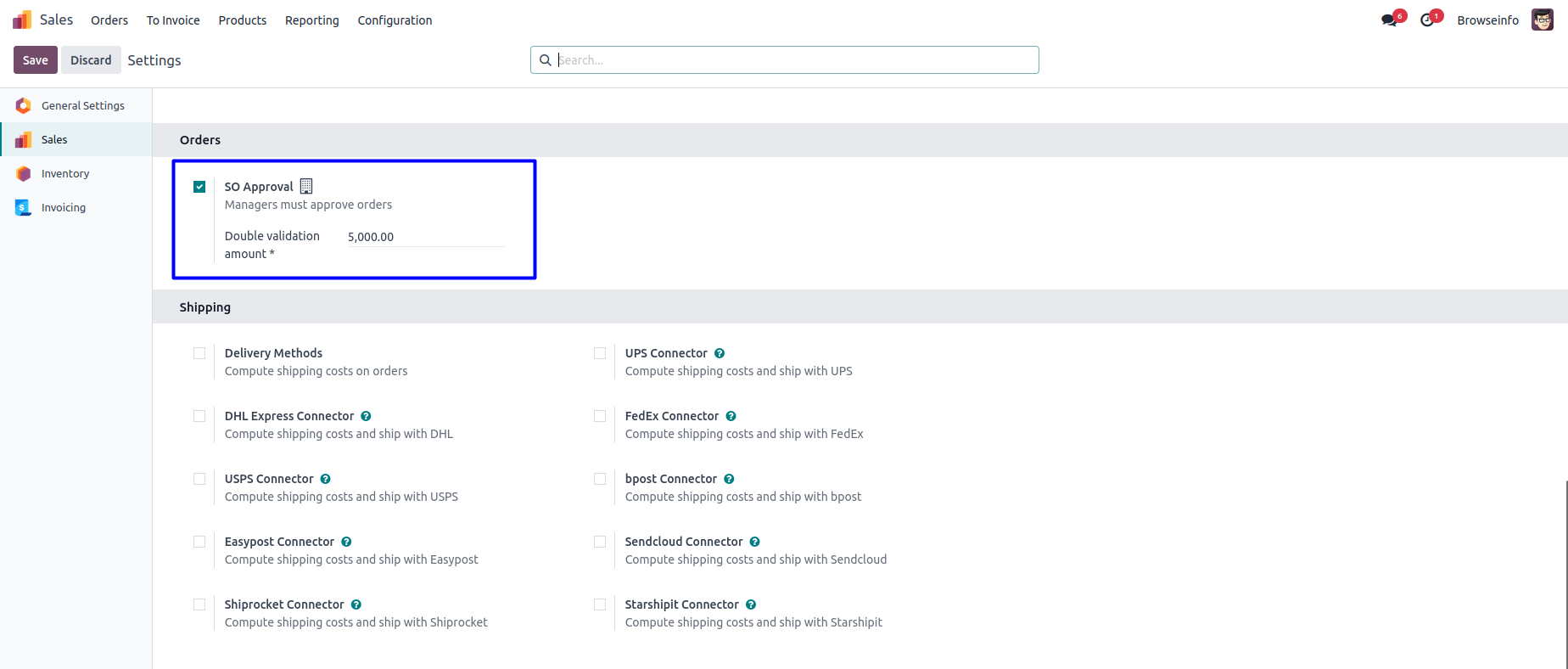The width and height of the screenshot is (1568, 669).
Task: Click the user avatar picture
Action: (x=1542, y=20)
